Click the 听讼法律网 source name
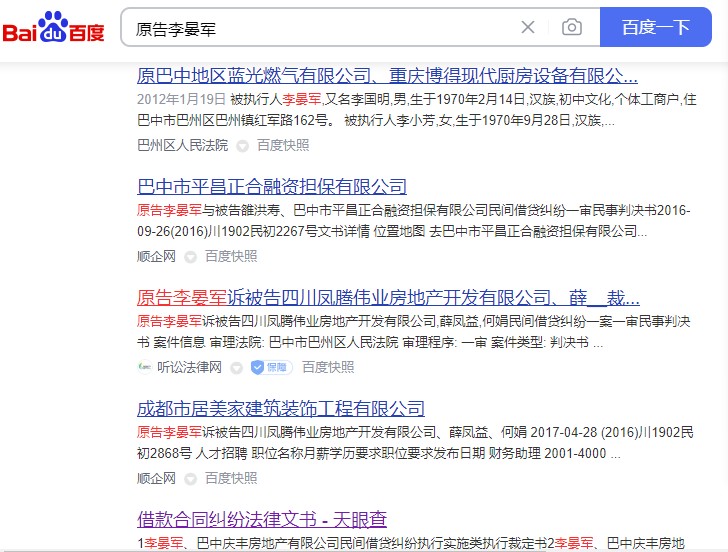 pyautogui.click(x=189, y=367)
